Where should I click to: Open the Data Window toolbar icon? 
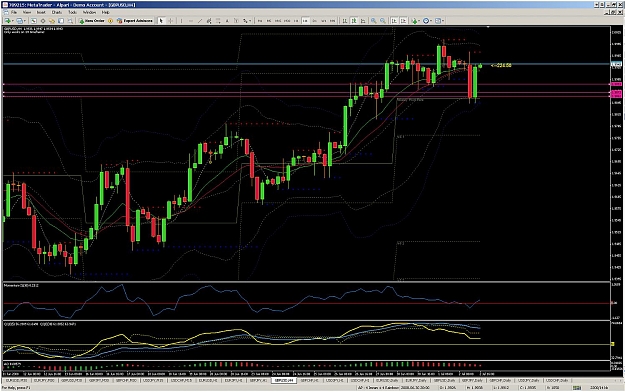pos(43,21)
